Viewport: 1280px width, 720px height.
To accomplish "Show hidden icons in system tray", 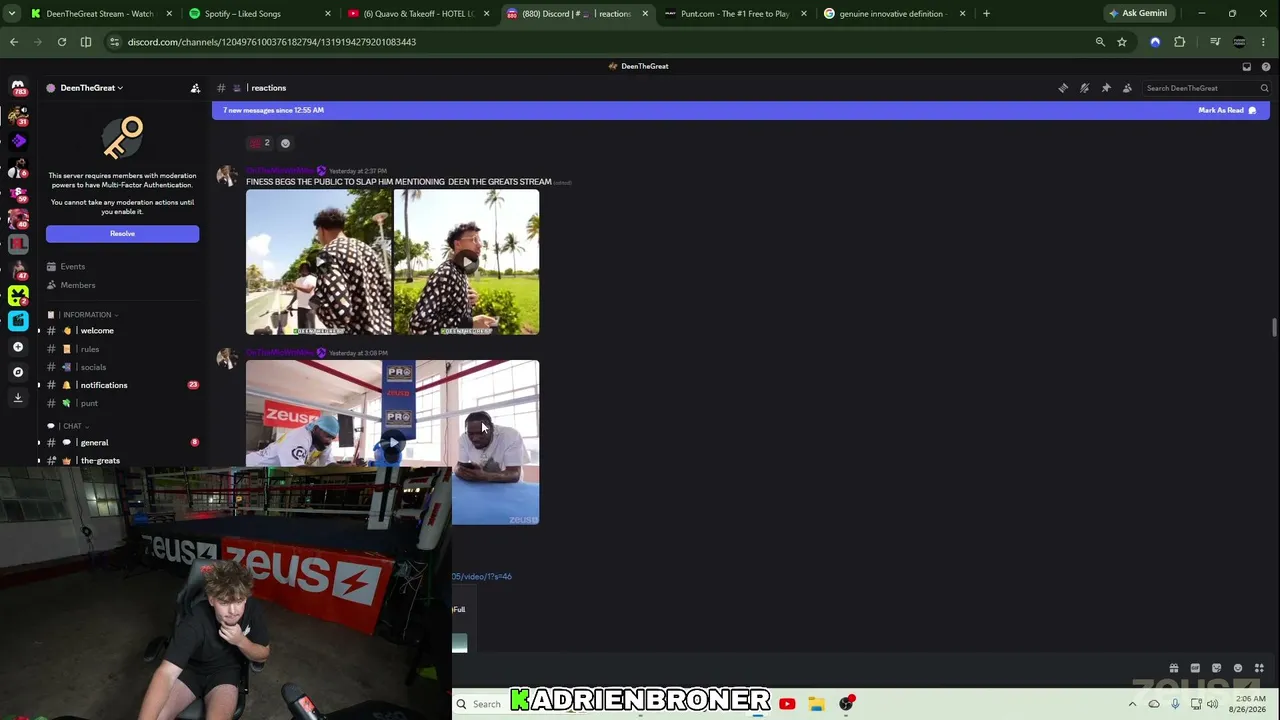I will click(1132, 704).
